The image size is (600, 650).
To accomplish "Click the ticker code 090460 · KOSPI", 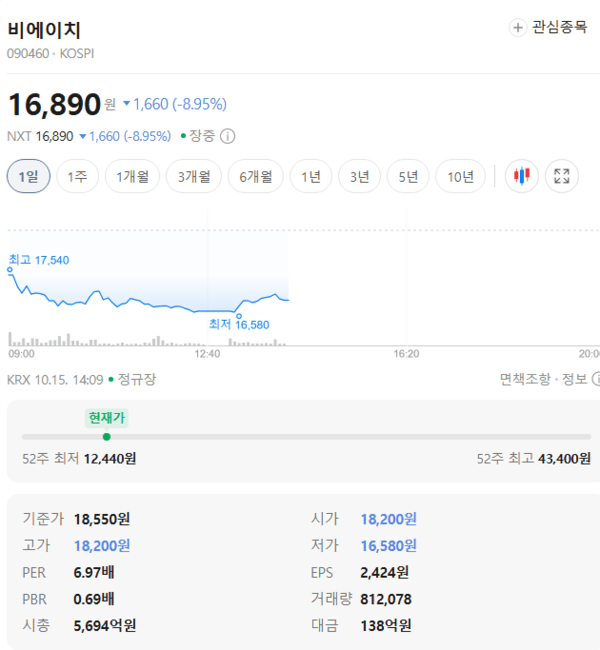I will (x=51, y=54).
